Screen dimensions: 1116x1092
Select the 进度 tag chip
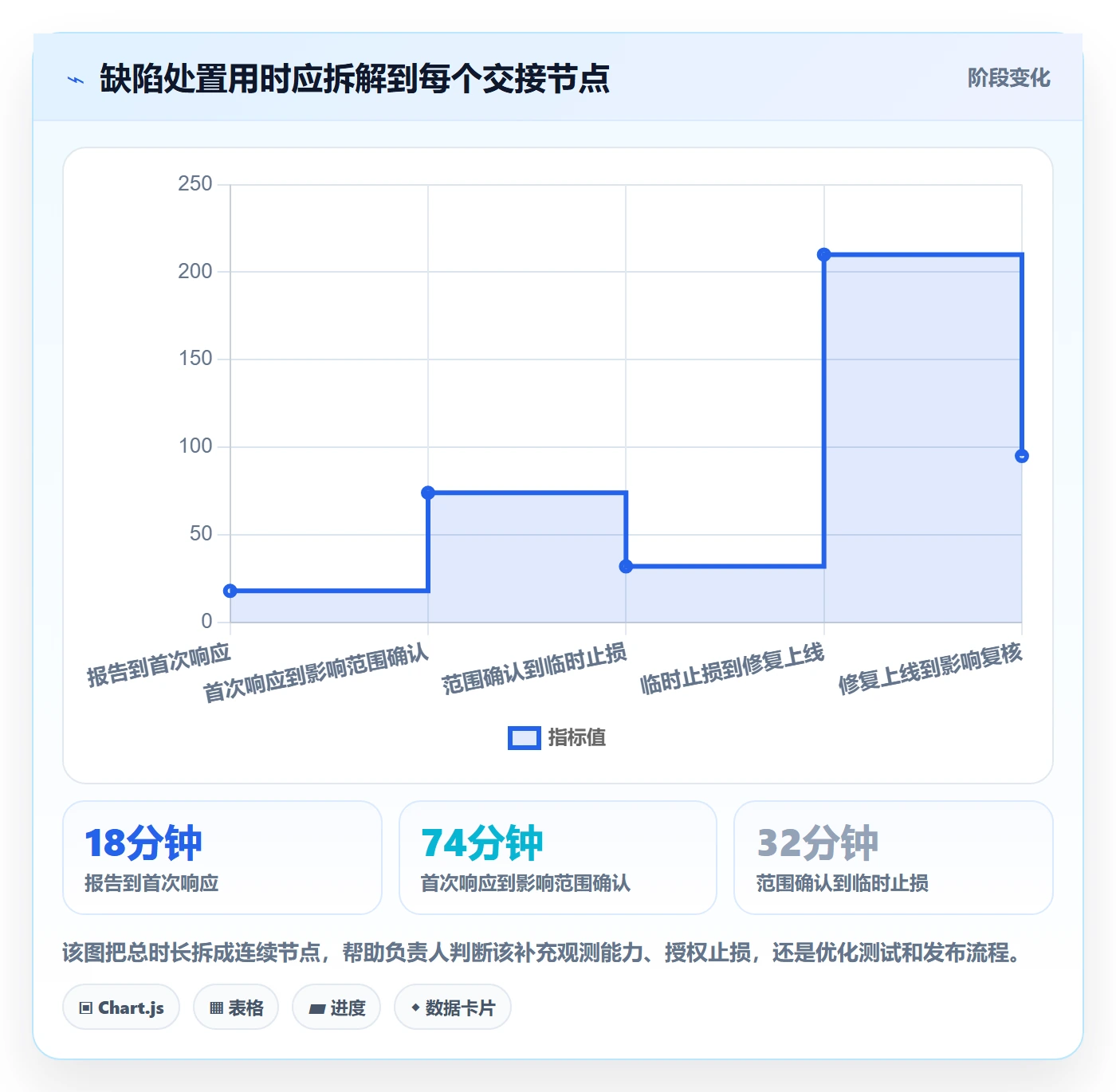(x=336, y=1008)
